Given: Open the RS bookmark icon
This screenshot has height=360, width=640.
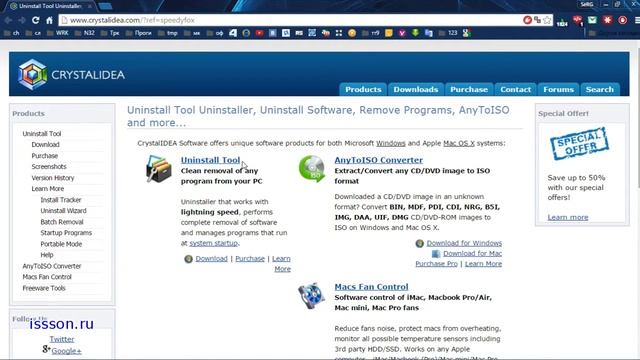Looking at the screenshot, I should pos(299,33).
